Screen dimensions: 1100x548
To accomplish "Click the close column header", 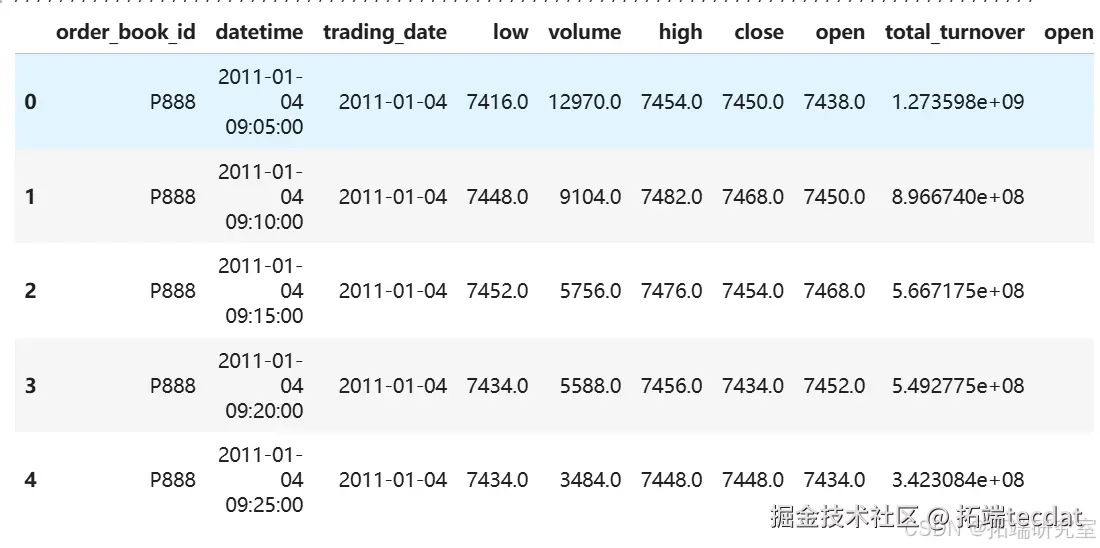I will 759,32.
